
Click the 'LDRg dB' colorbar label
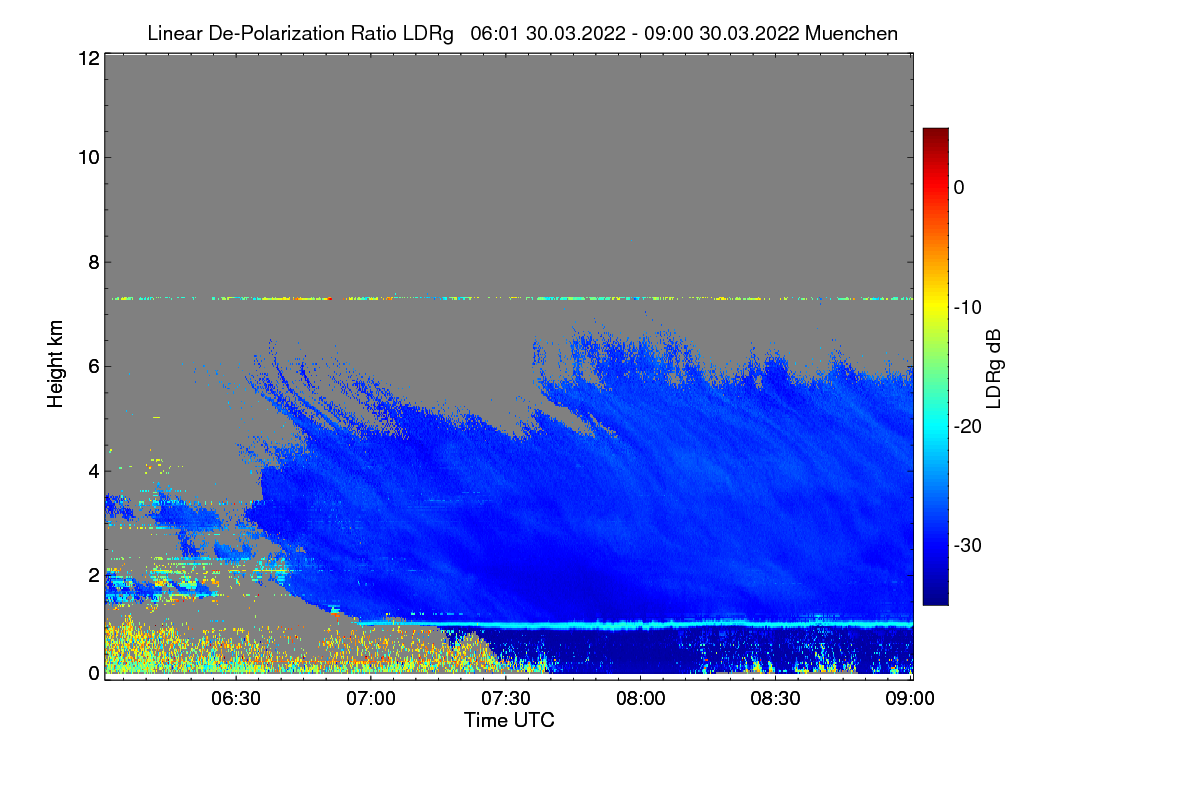(x=994, y=367)
